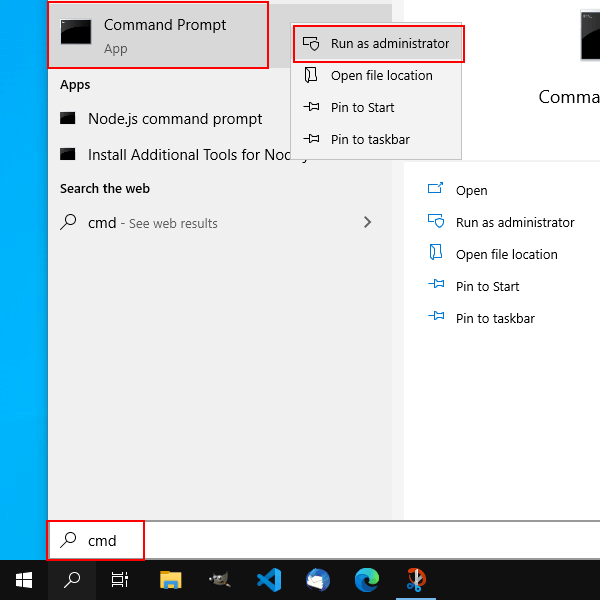The height and width of the screenshot is (600, 600).
Task: Click the Node.js command prompt icon
Action: pyautogui.click(x=67, y=118)
